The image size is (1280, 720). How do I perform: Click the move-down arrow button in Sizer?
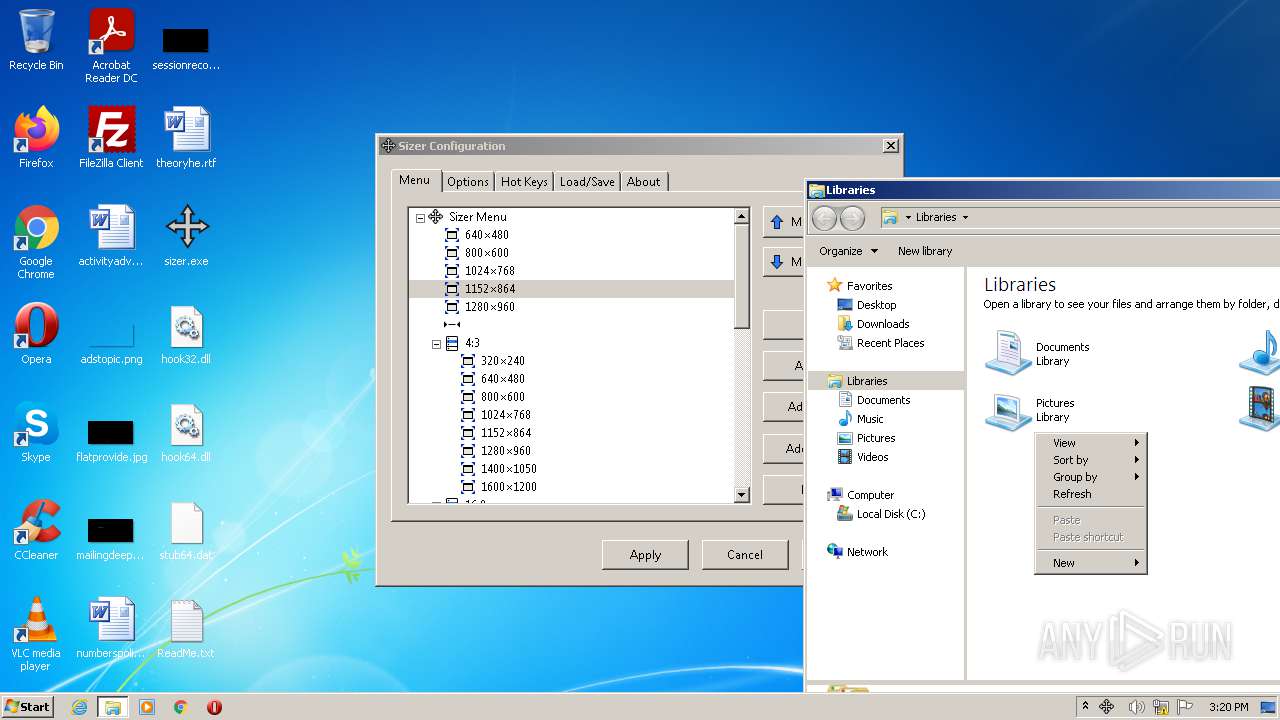tap(783, 262)
